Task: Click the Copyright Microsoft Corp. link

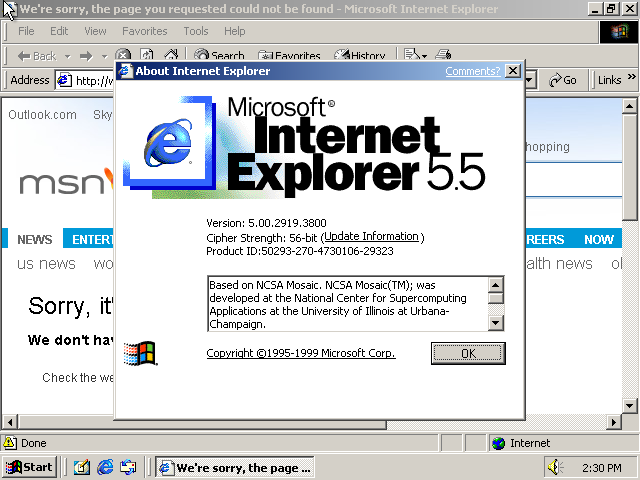Action: 301,353
